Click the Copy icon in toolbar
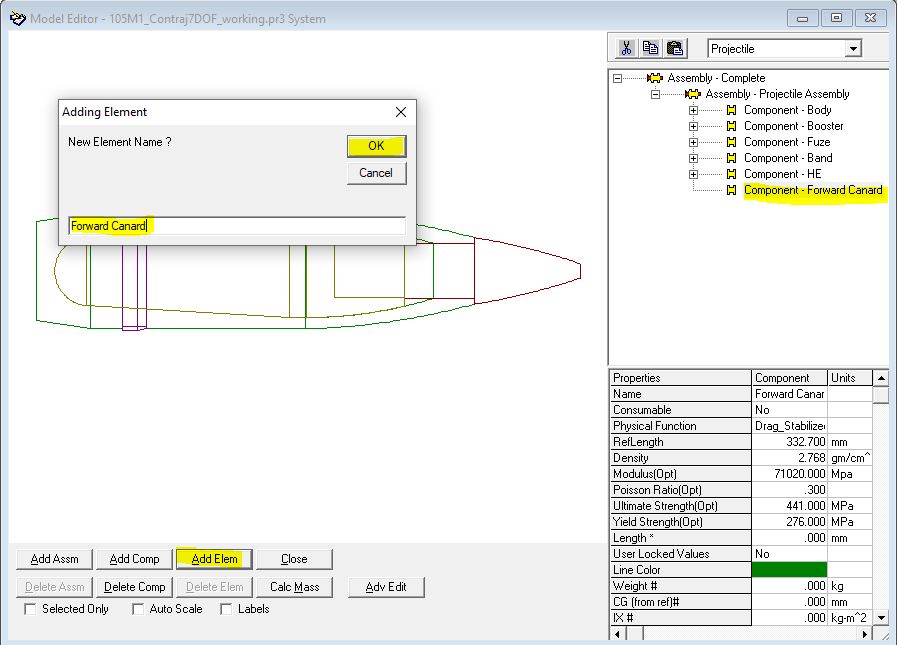 [650, 48]
